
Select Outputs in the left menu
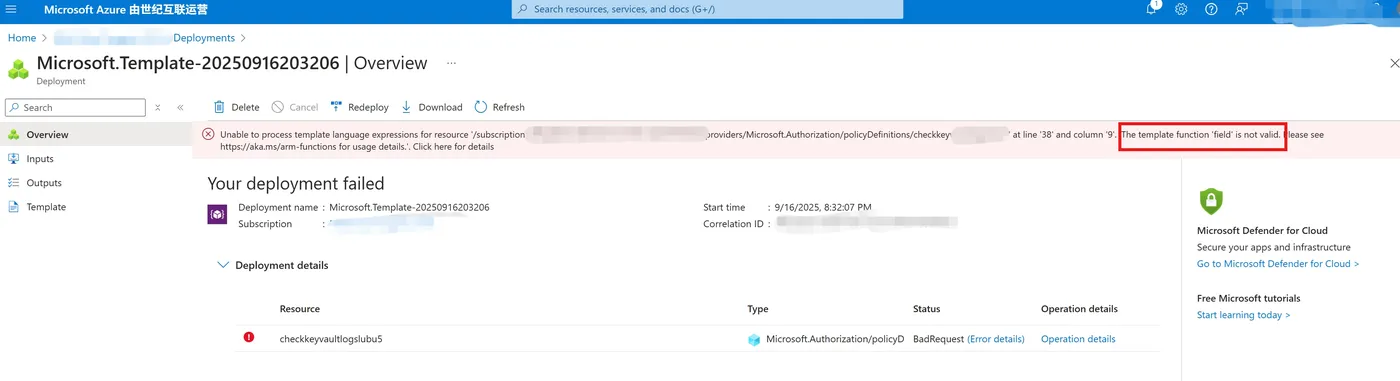point(44,183)
